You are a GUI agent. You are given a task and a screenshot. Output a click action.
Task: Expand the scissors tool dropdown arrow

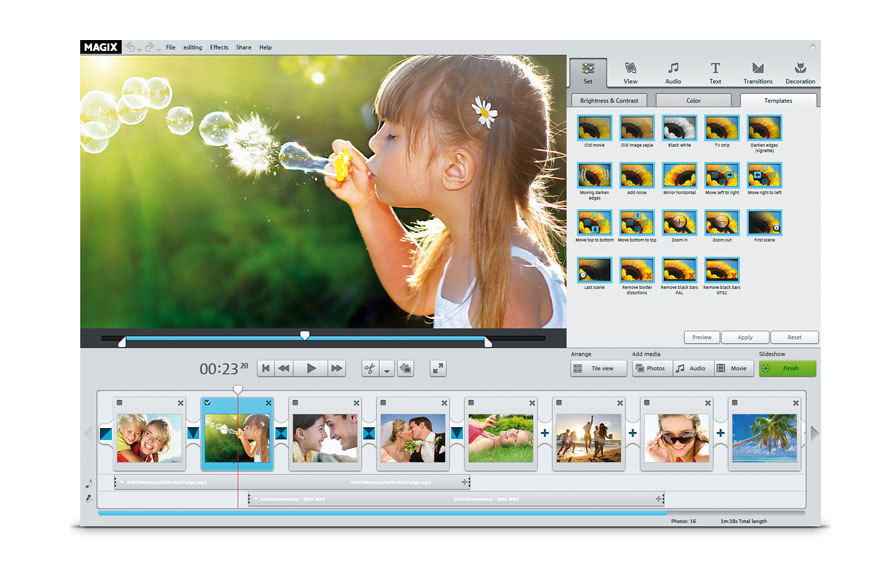tap(387, 369)
